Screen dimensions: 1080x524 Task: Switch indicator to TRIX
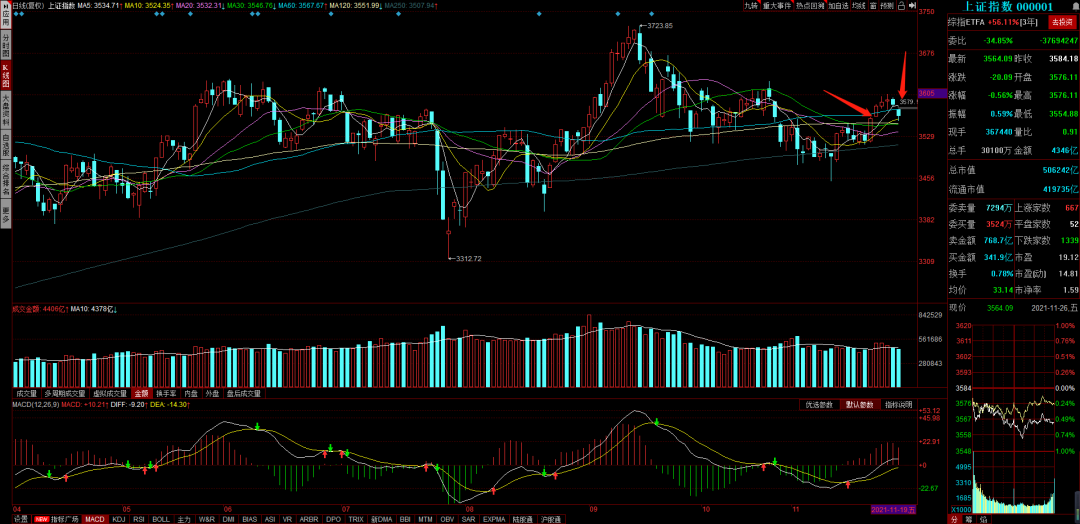tap(356, 518)
